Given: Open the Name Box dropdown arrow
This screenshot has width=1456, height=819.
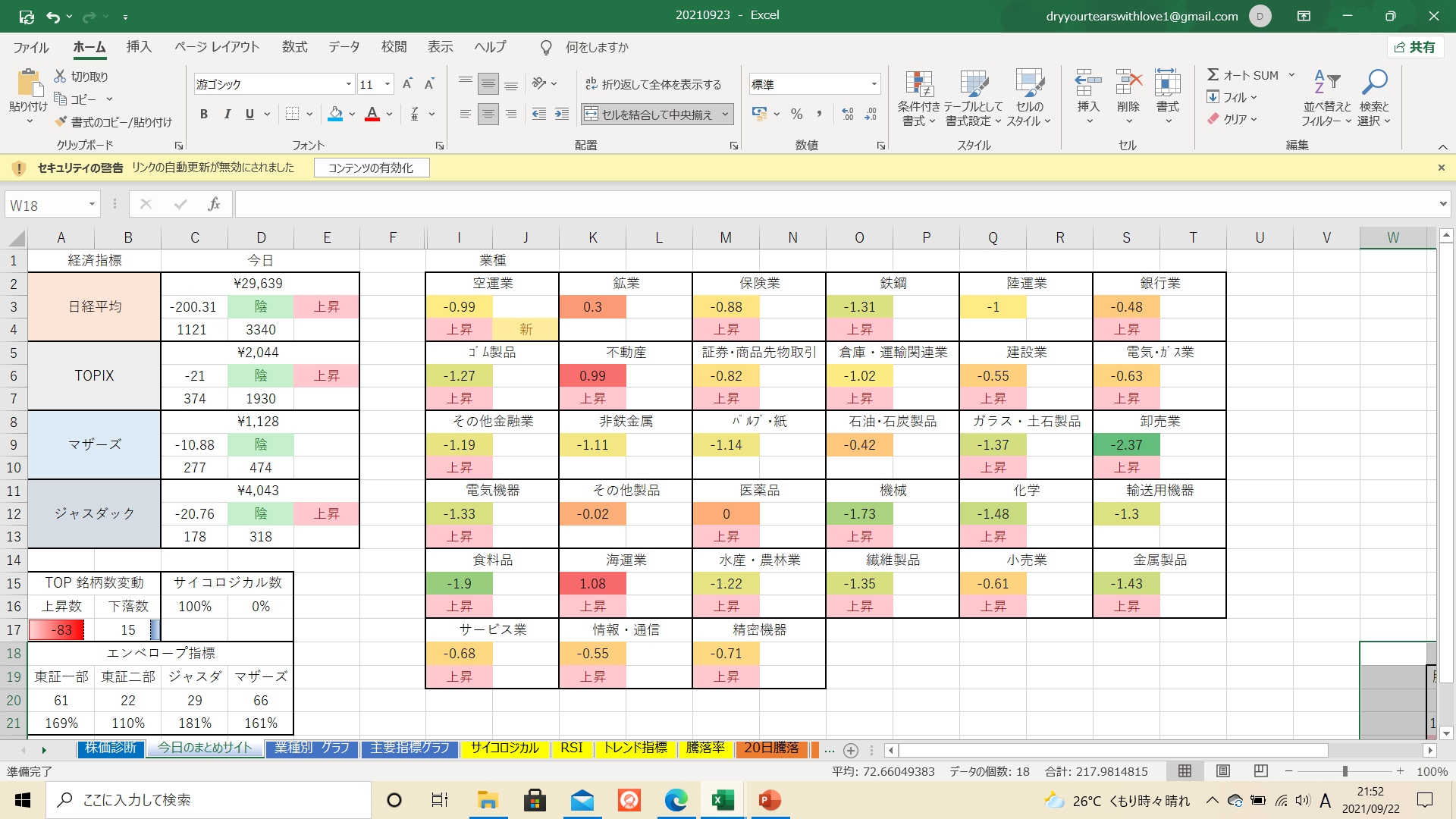Looking at the screenshot, I should click(92, 205).
